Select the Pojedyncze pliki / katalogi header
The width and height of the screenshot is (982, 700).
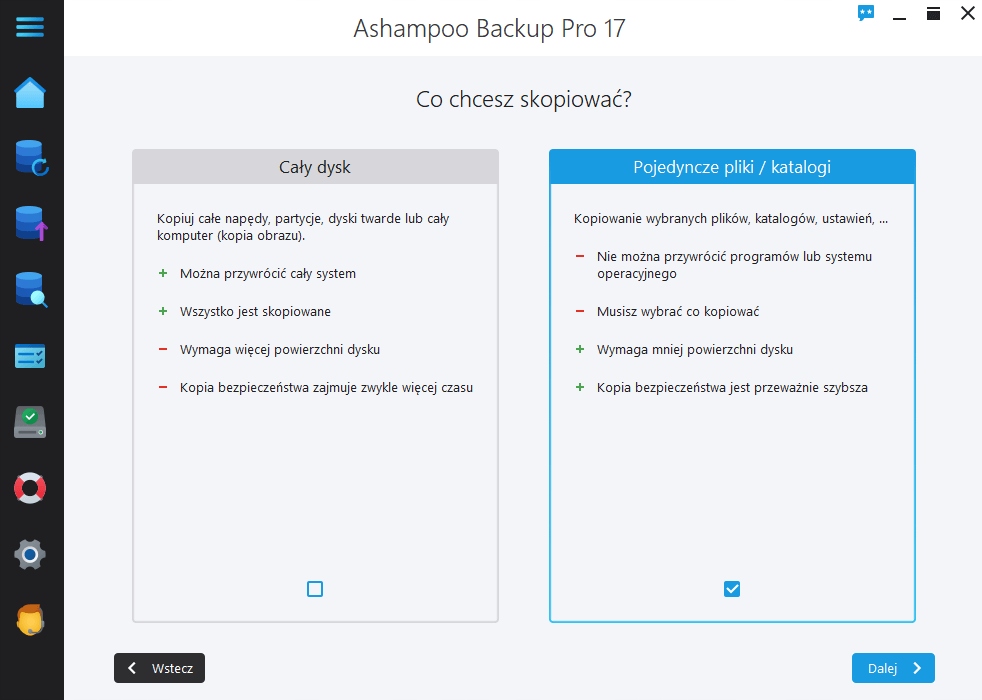[732, 167]
